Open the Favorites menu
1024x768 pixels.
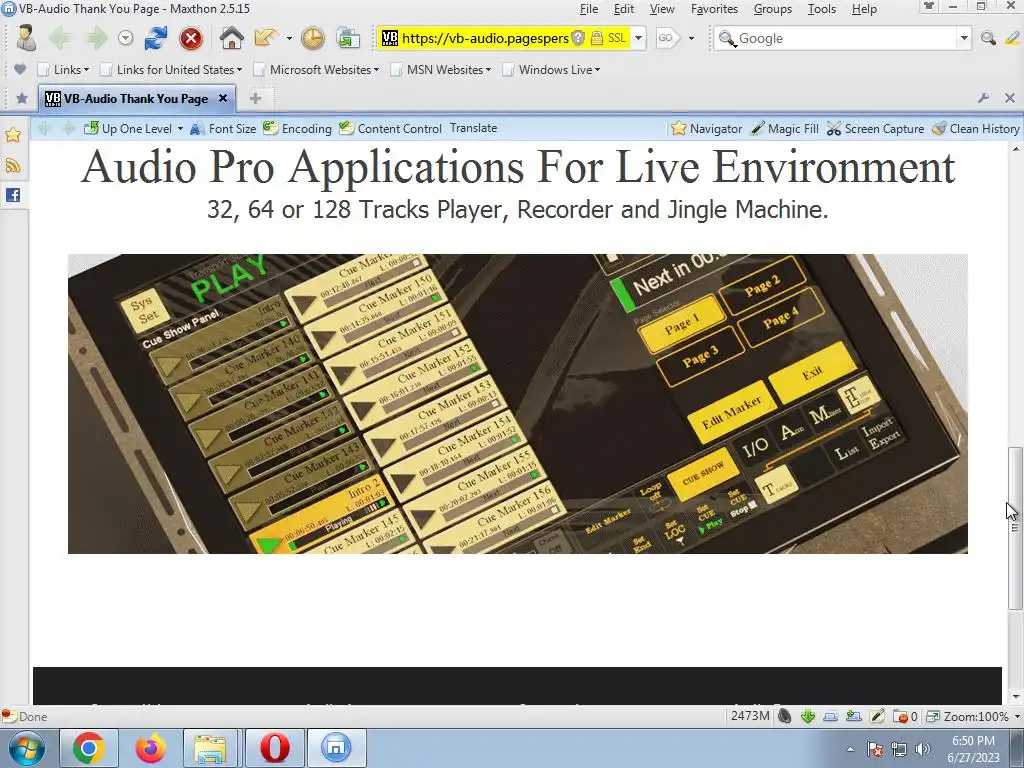coord(714,9)
